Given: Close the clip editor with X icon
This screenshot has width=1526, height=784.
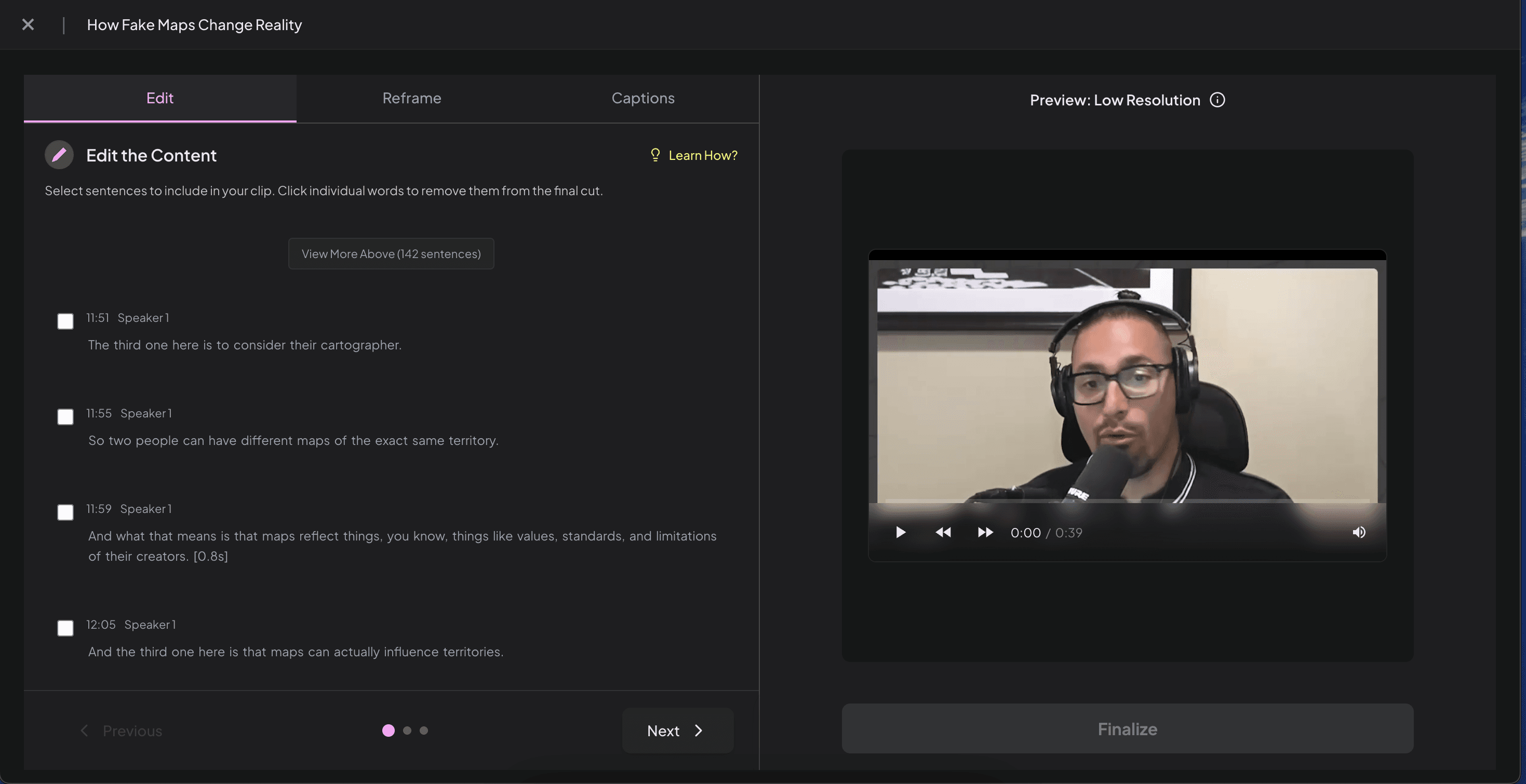Looking at the screenshot, I should (28, 24).
